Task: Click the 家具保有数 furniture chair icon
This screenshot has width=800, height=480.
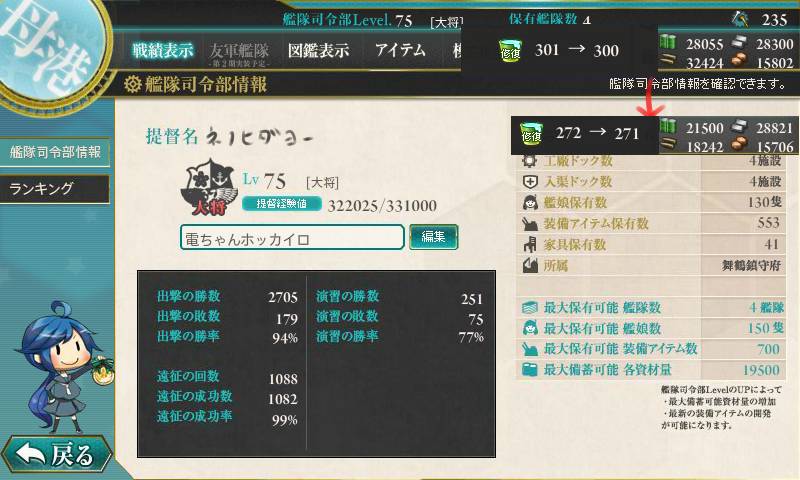Action: click(x=530, y=244)
